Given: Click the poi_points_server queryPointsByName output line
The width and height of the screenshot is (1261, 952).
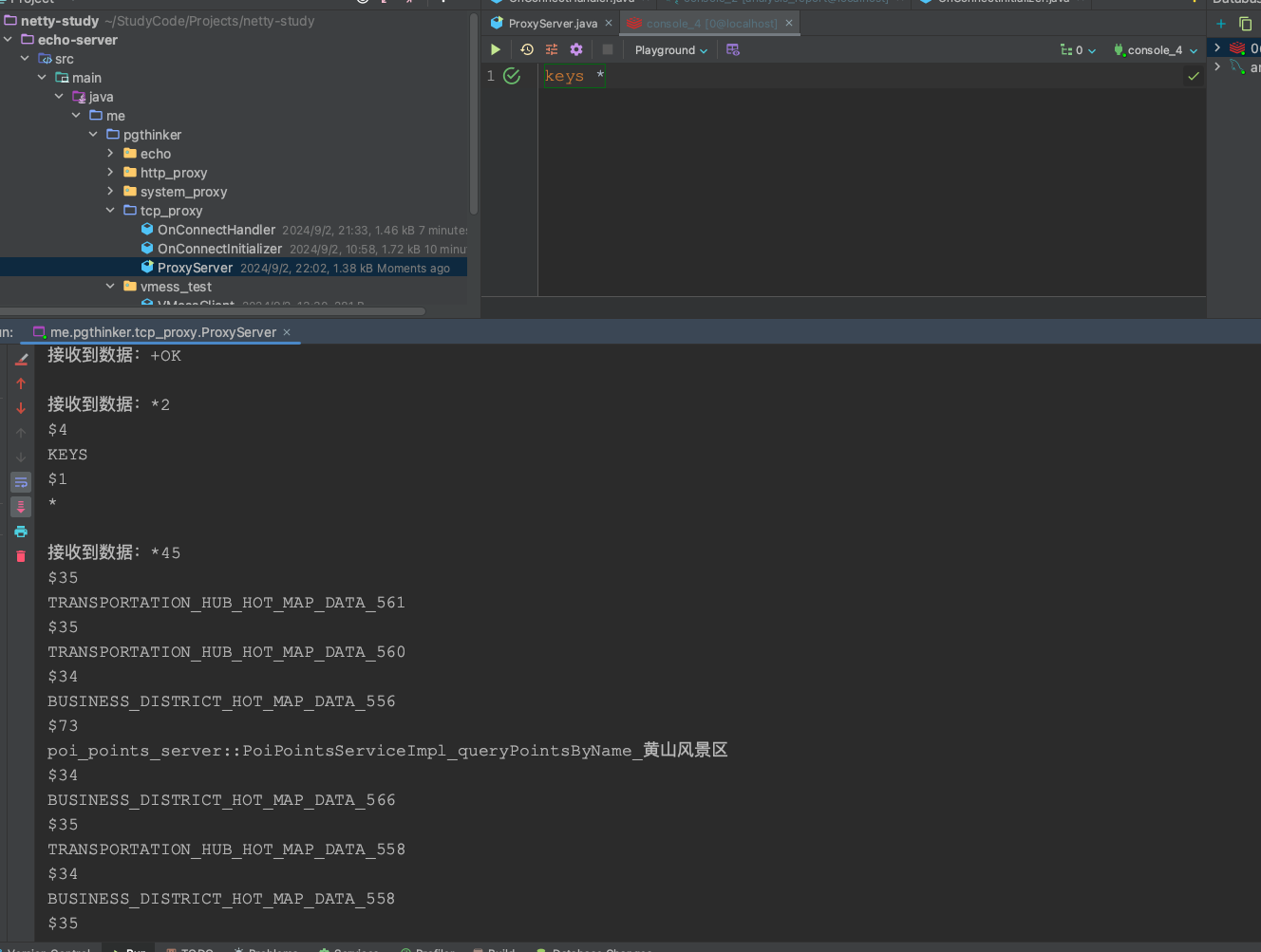Looking at the screenshot, I should tap(387, 751).
